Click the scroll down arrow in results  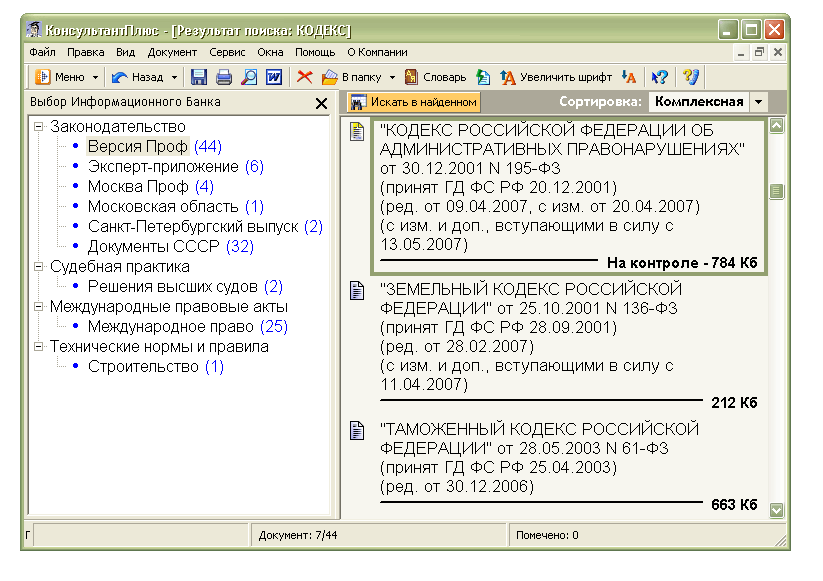tap(776, 510)
